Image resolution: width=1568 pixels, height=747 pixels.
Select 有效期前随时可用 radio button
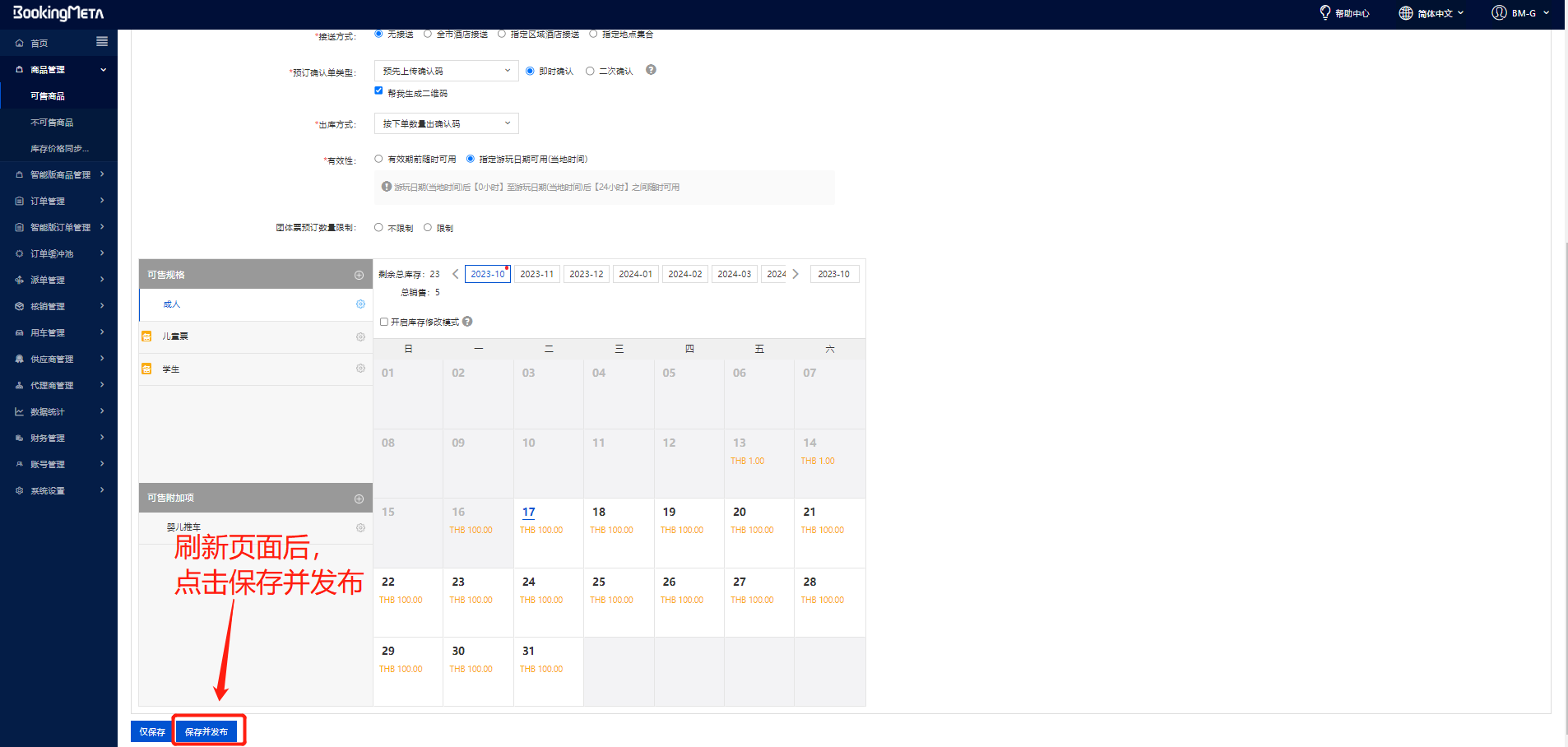378,159
